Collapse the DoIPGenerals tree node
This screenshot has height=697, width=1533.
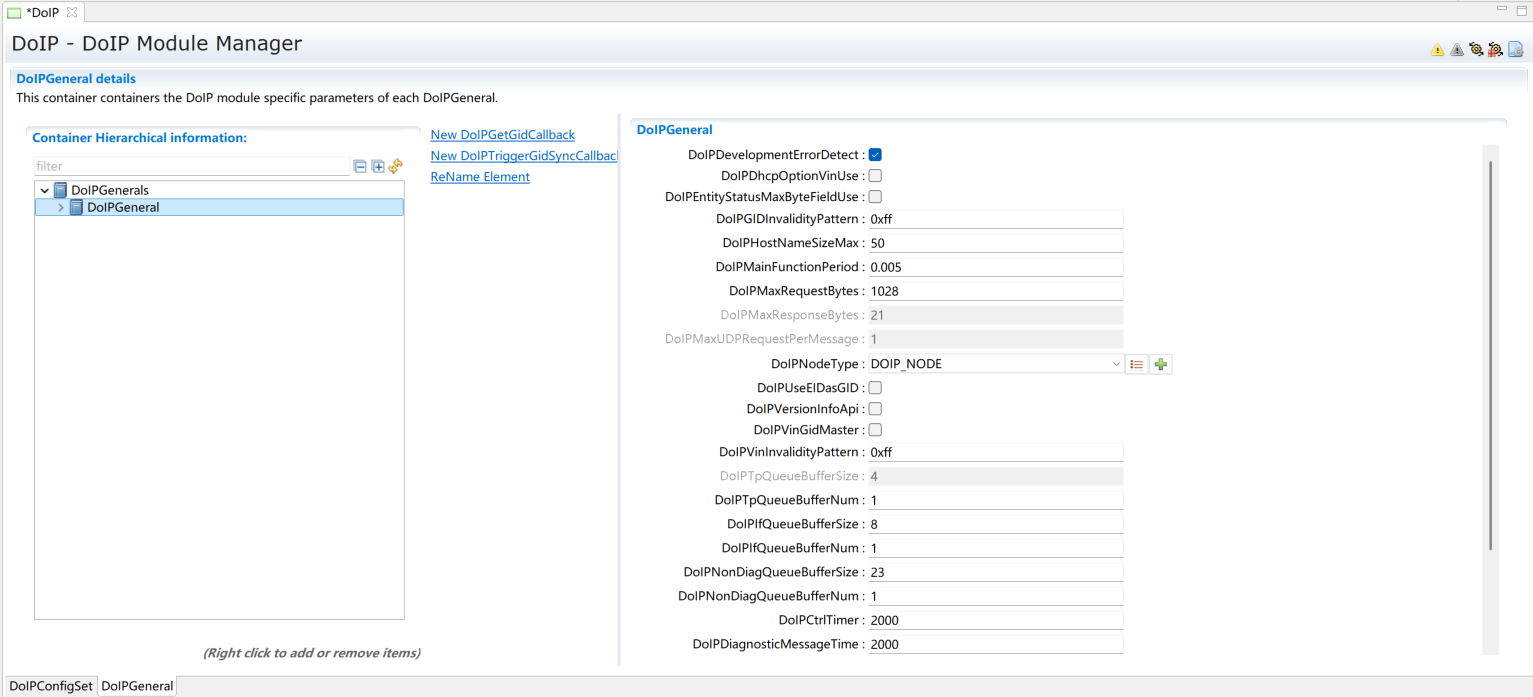pyautogui.click(x=45, y=190)
